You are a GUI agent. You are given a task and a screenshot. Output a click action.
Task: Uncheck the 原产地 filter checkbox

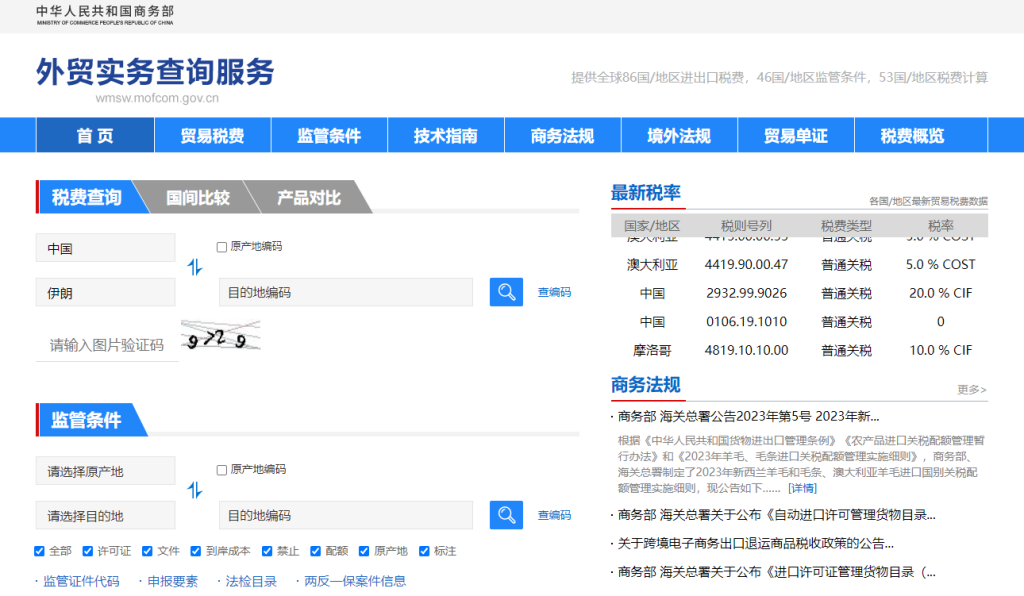(364, 551)
